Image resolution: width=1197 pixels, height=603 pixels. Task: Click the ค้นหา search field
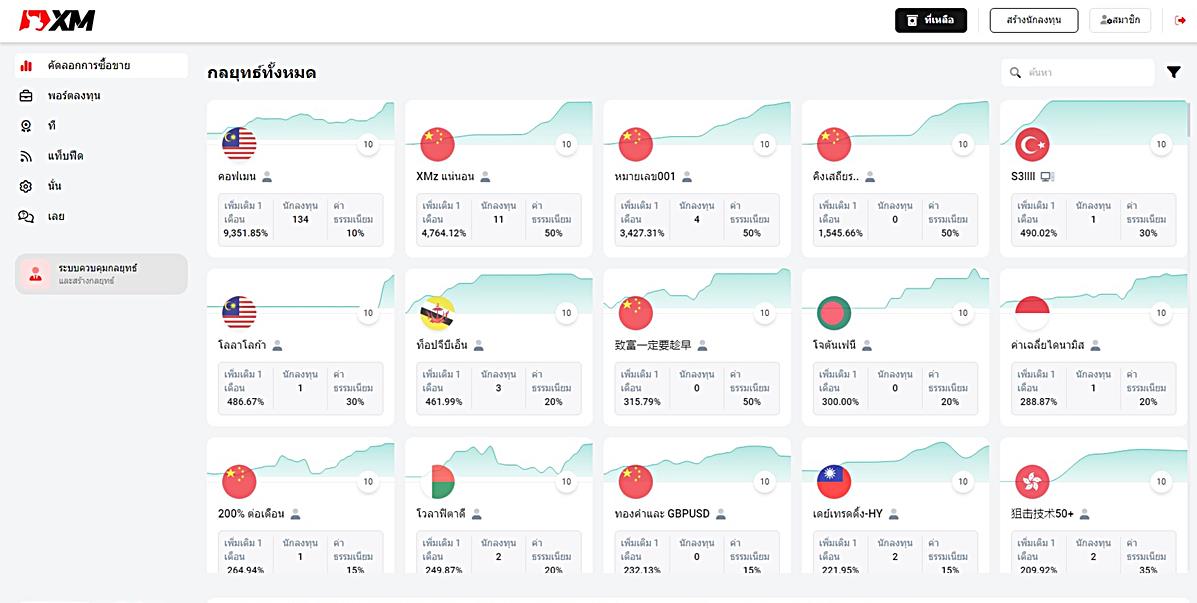pos(1085,73)
